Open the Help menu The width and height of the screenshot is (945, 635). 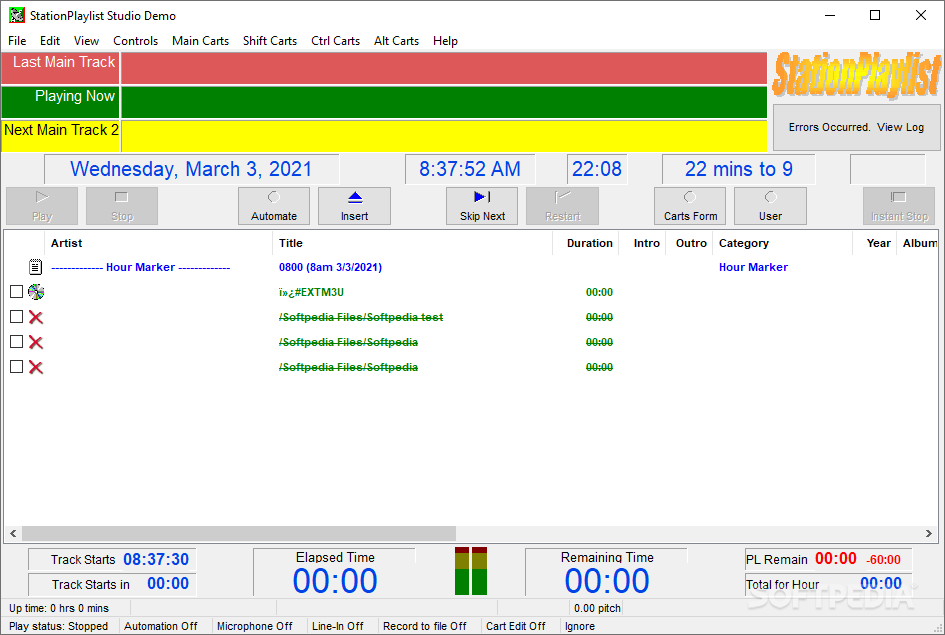click(445, 41)
